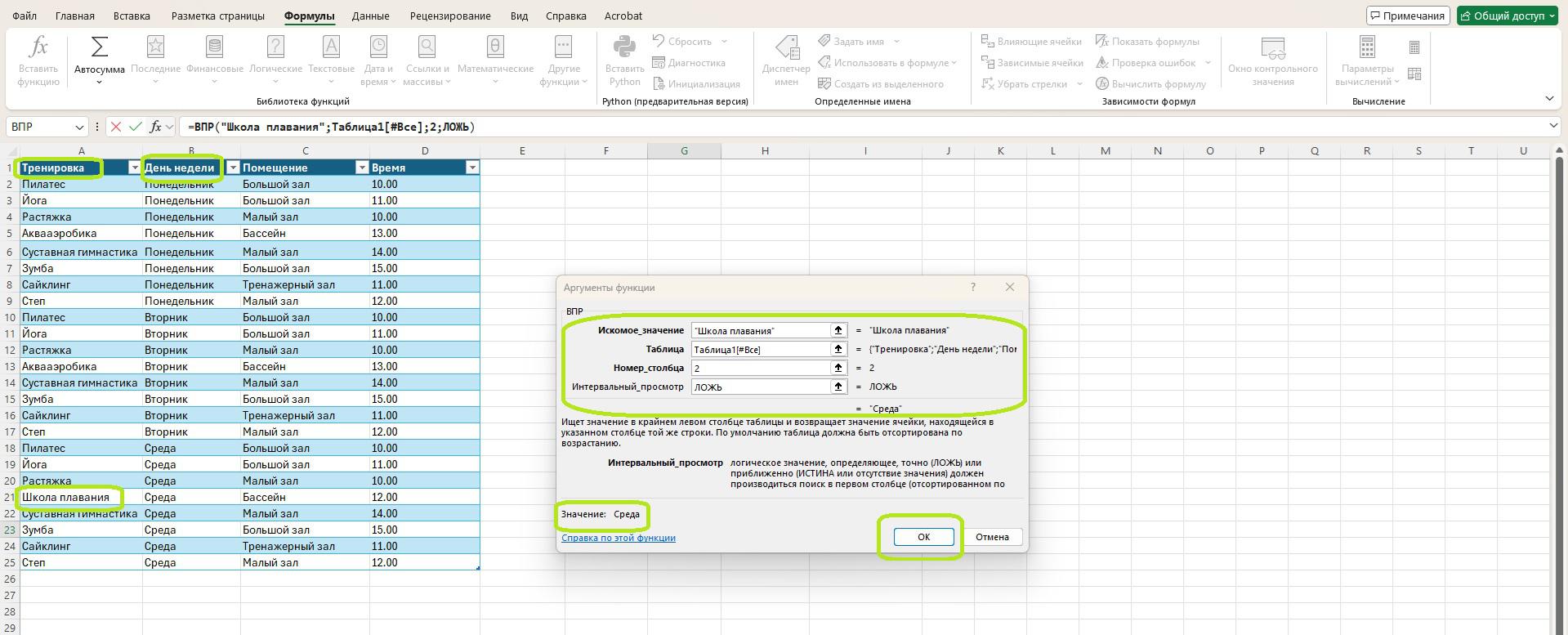Click into the Интервальный_просмотр input field
Image resolution: width=1568 pixels, height=635 pixels.
pyautogui.click(x=760, y=387)
